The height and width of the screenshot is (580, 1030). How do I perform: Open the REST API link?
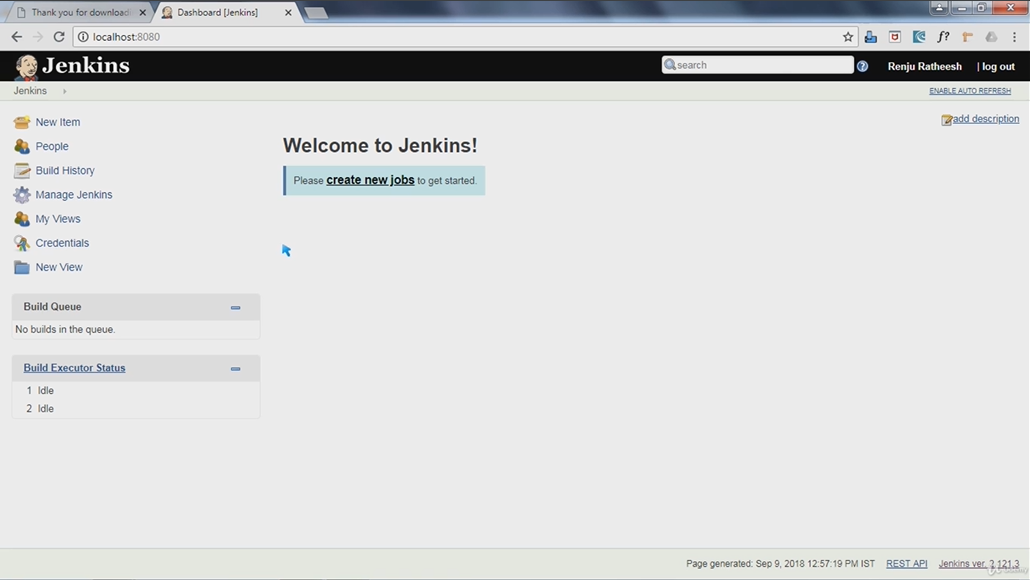pyautogui.click(x=907, y=564)
